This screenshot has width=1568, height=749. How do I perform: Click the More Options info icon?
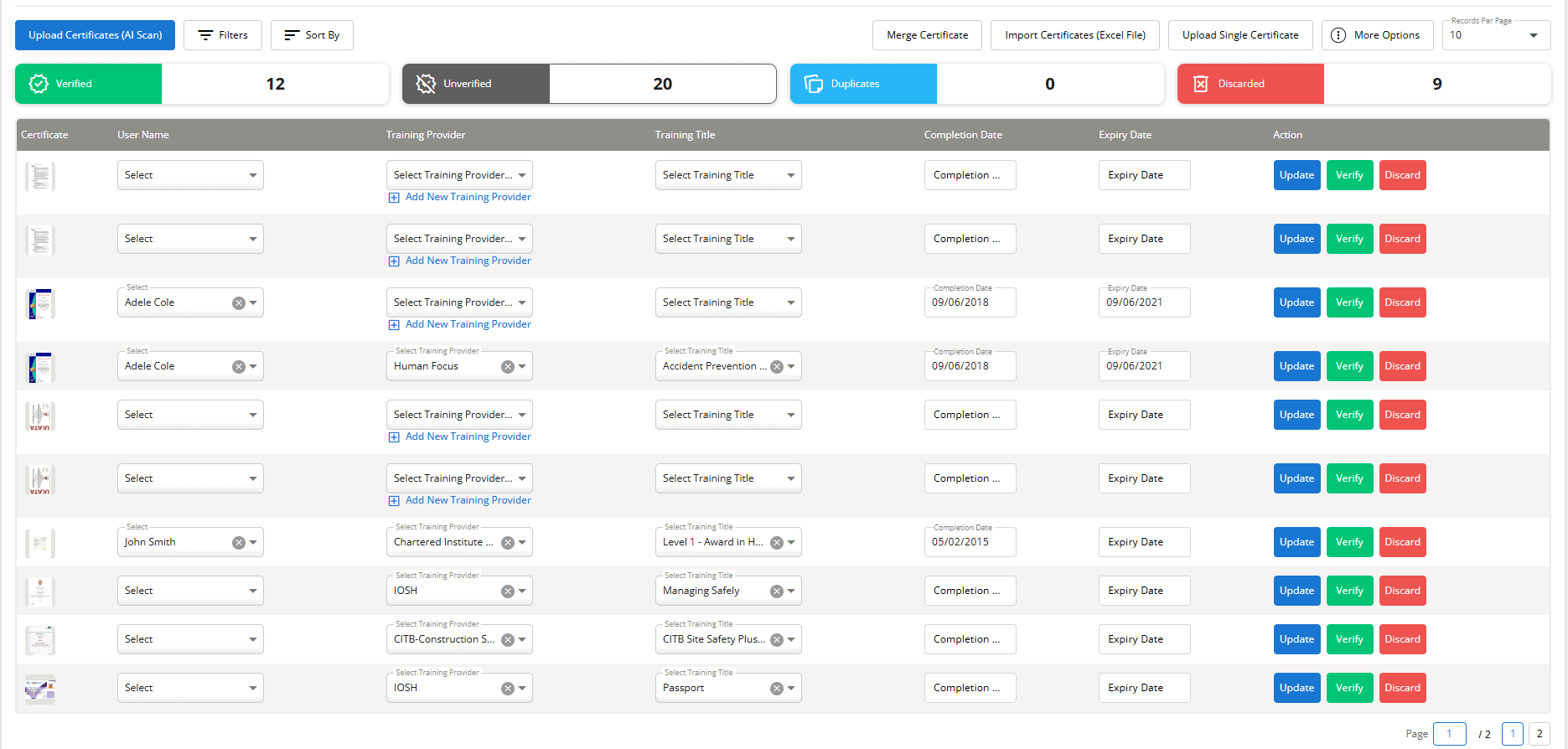[x=1338, y=35]
